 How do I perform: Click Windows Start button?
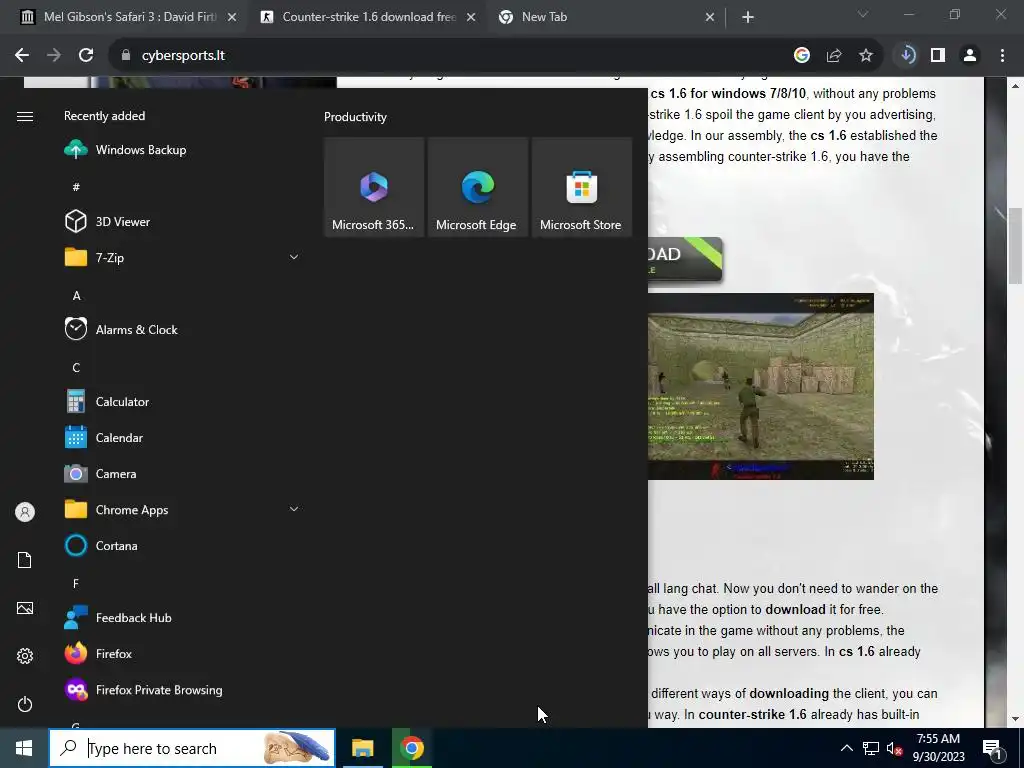click(x=24, y=748)
